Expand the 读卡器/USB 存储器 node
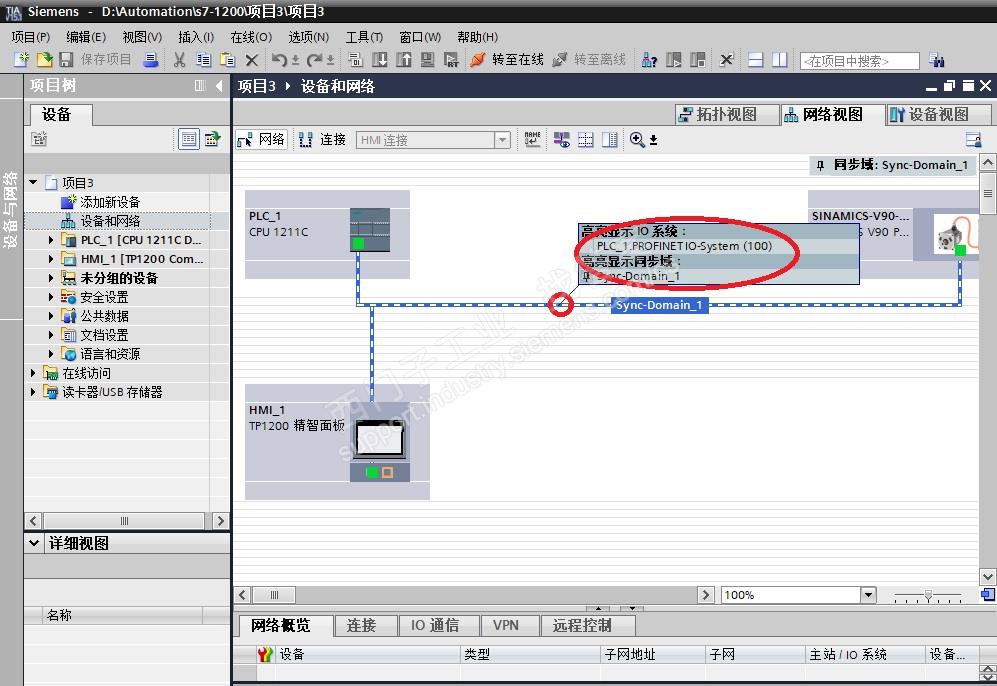The height and width of the screenshot is (686, 997). 33,392
